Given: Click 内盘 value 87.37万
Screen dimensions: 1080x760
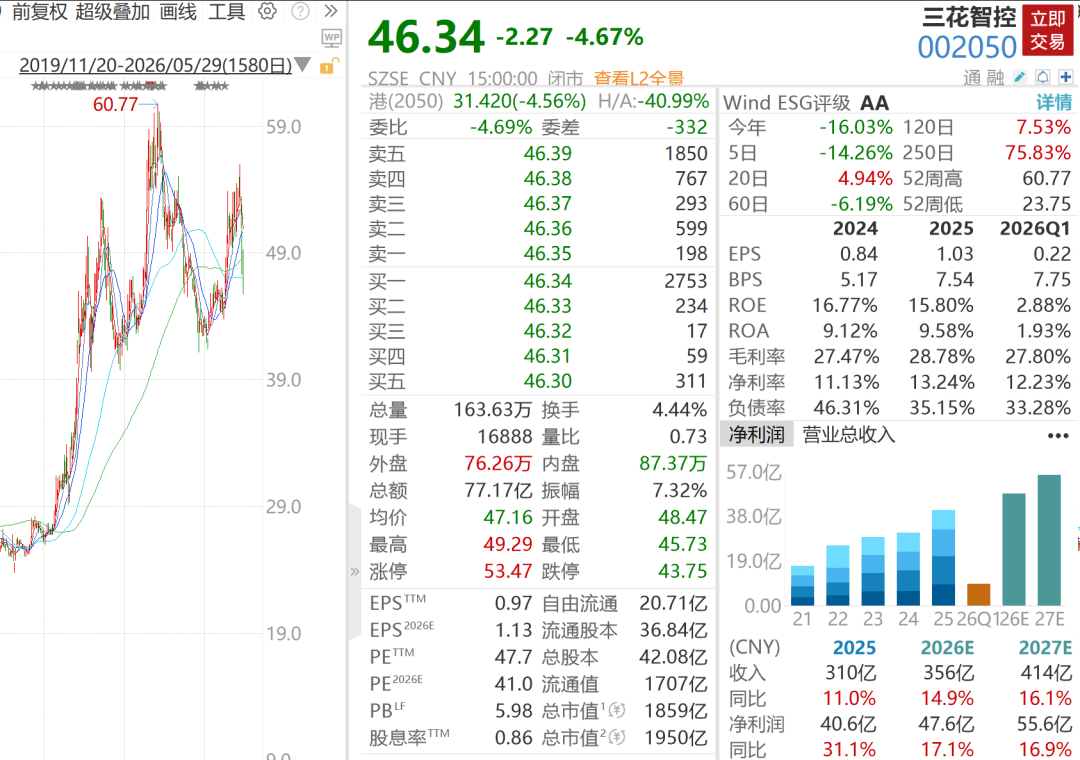Looking at the screenshot, I should (x=673, y=464).
